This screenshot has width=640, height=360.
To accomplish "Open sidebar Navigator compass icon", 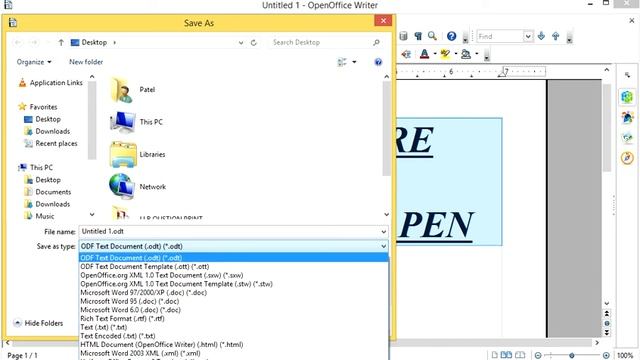I will click(x=627, y=158).
